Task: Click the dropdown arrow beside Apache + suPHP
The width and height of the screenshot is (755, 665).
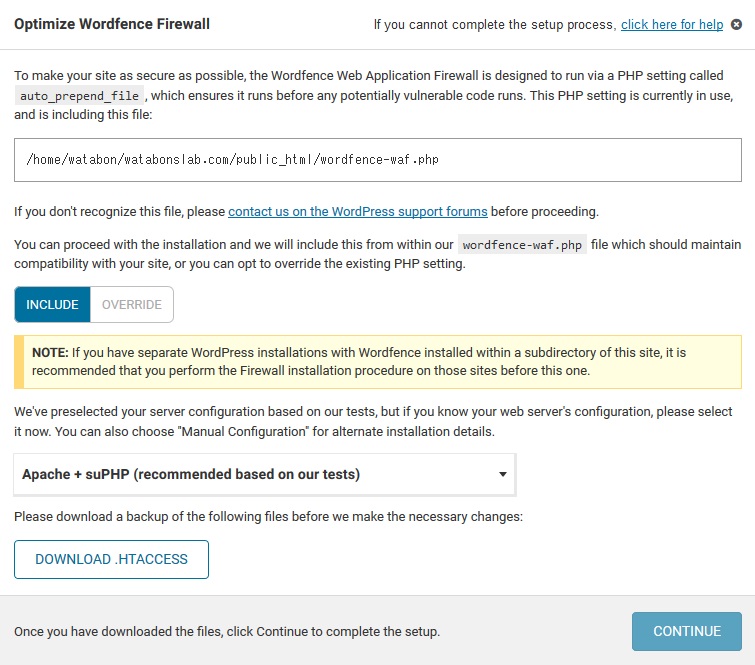Action: pos(502,474)
